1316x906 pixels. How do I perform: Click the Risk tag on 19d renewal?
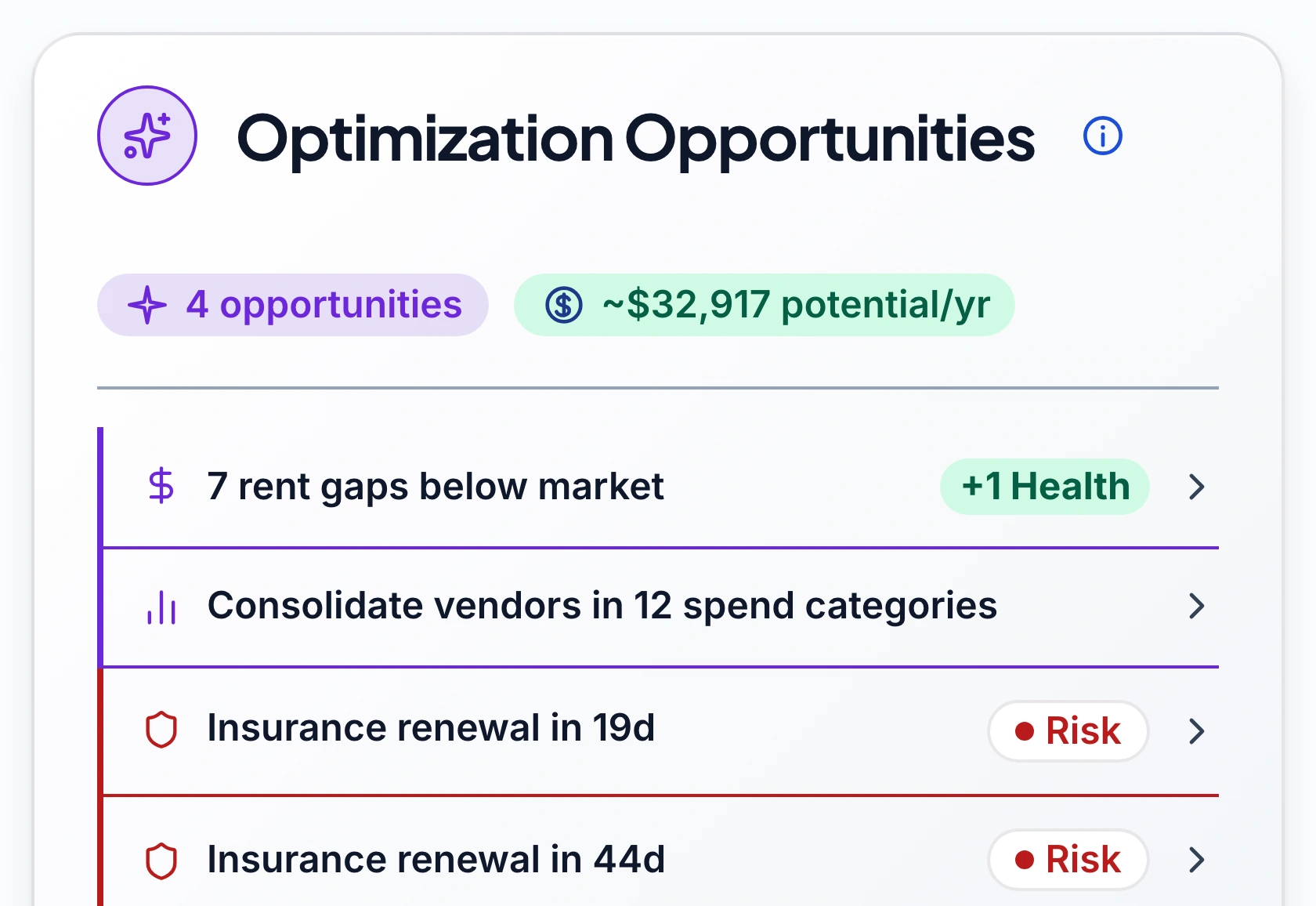[1068, 731]
